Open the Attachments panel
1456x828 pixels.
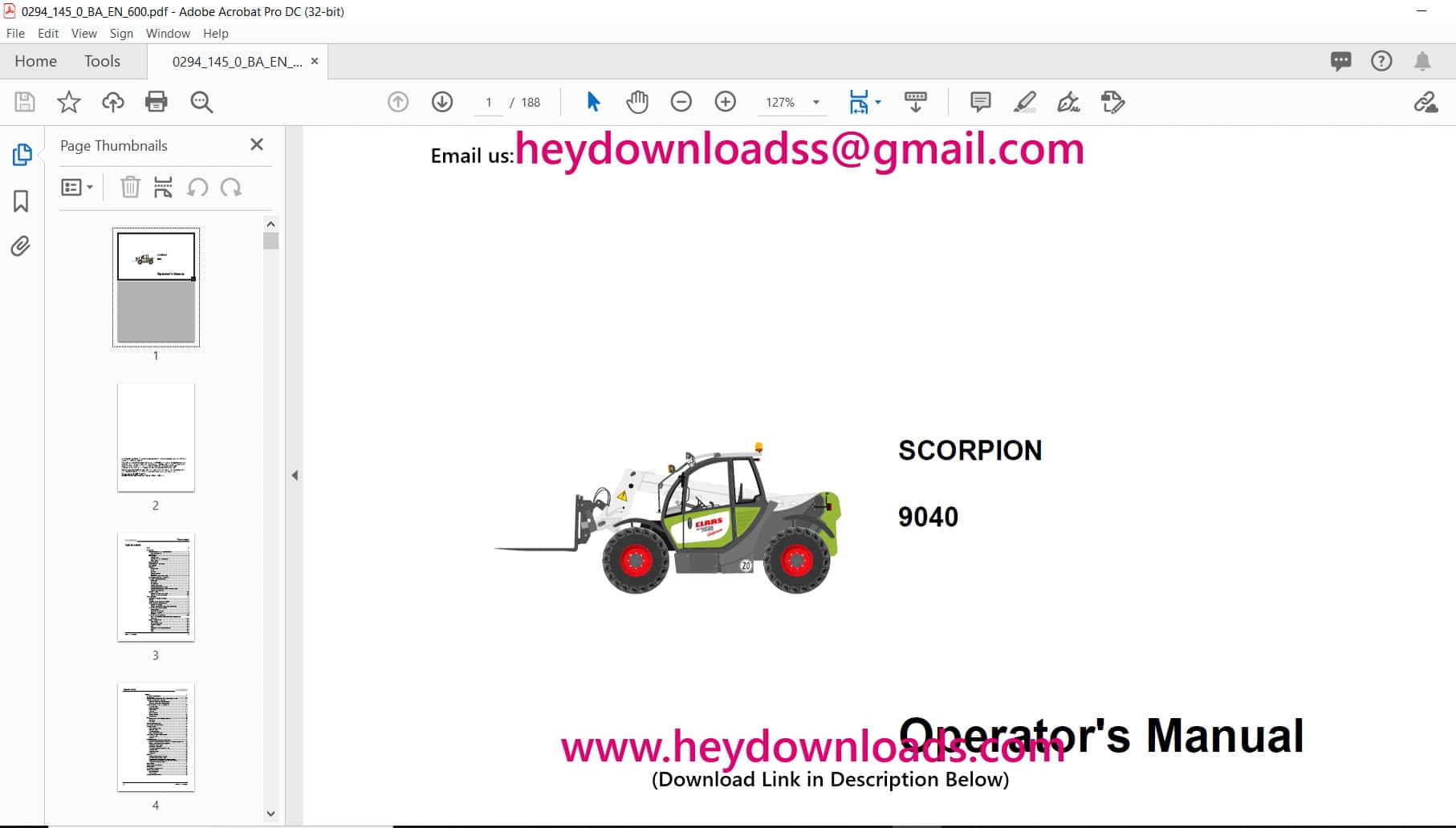pos(21,246)
